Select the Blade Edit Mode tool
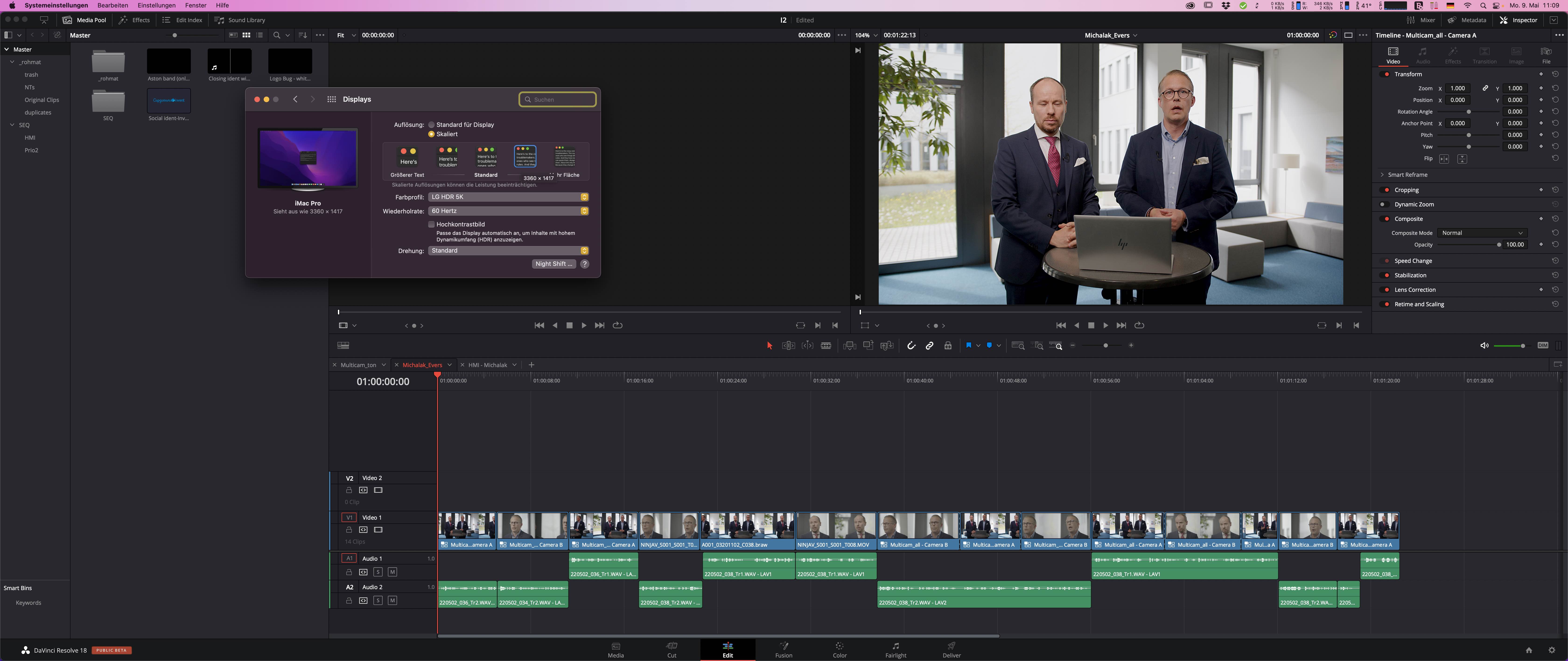The width and height of the screenshot is (1568, 661). pos(826,346)
